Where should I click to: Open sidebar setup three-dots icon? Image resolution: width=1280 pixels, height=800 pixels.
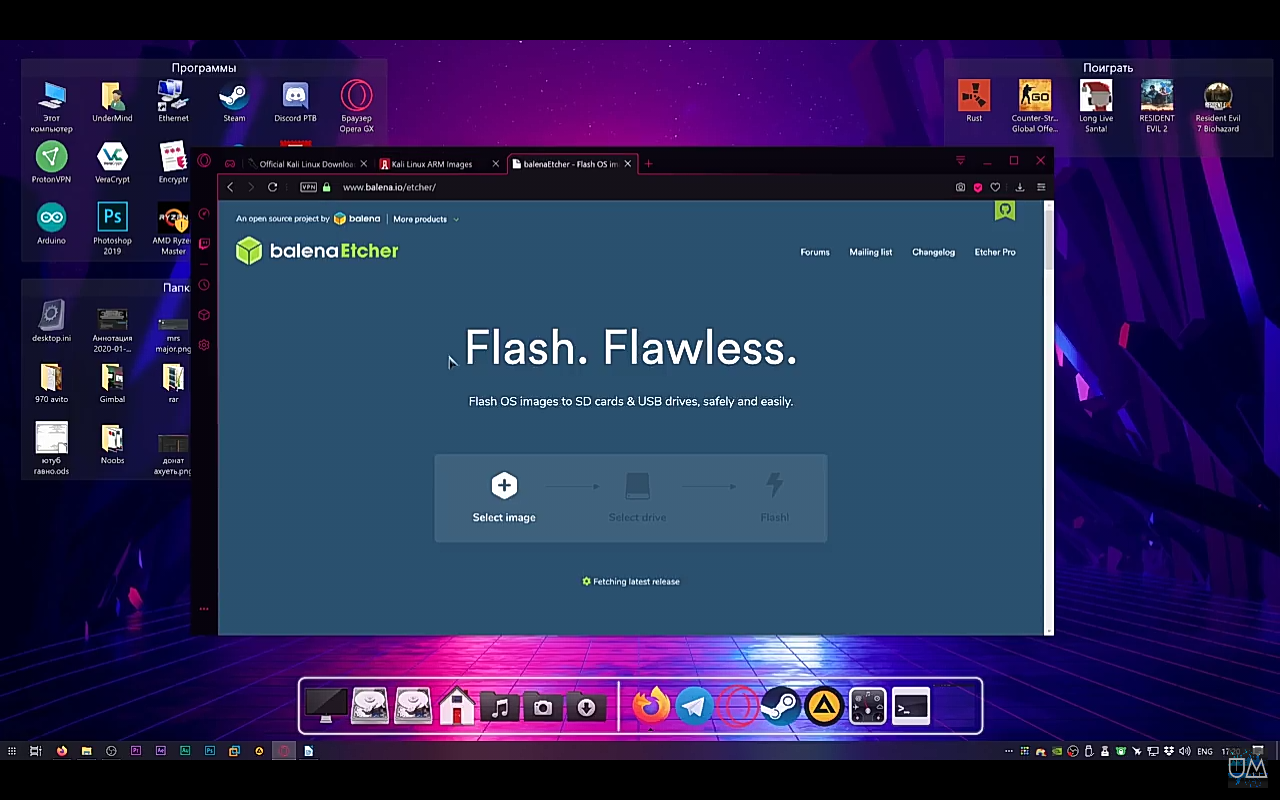click(x=204, y=609)
